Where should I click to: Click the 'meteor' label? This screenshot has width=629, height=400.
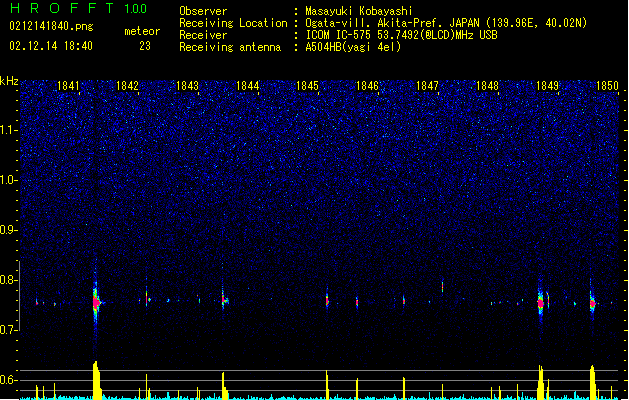tap(142, 31)
